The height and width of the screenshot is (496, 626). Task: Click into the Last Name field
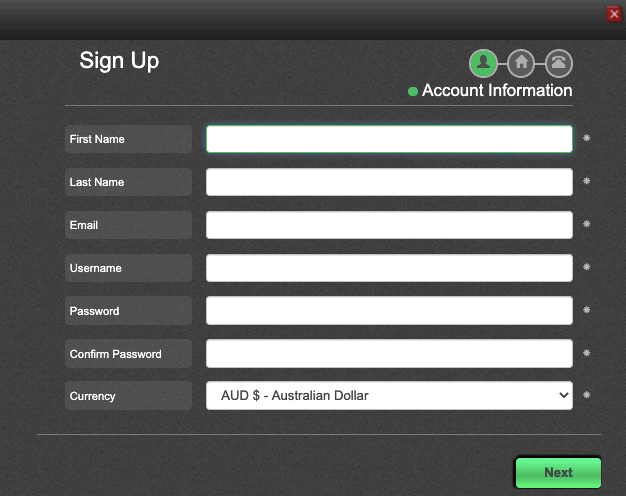click(389, 182)
